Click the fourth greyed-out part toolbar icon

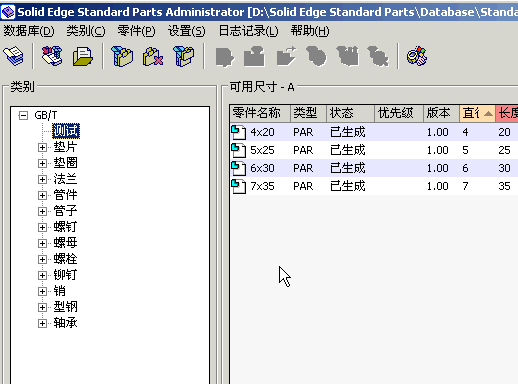click(x=316, y=56)
